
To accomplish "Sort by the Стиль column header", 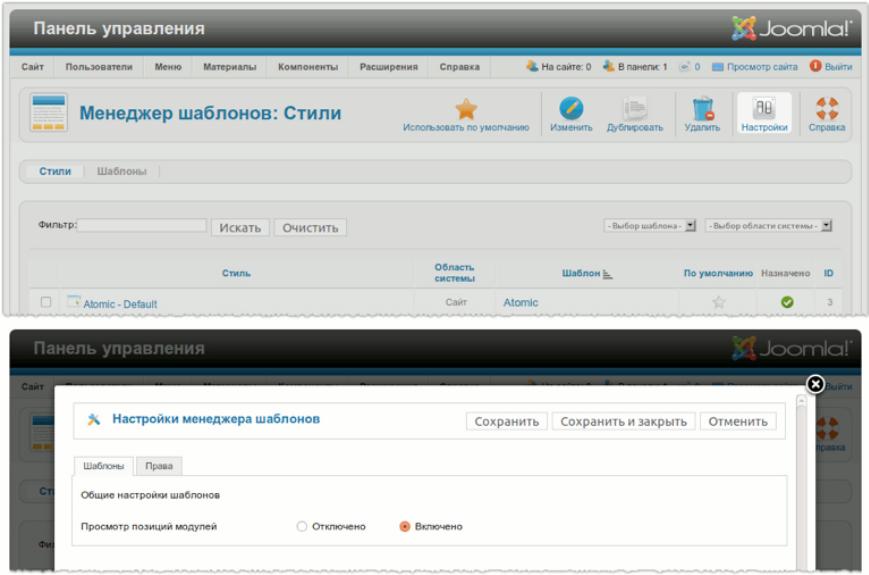I will [236, 273].
